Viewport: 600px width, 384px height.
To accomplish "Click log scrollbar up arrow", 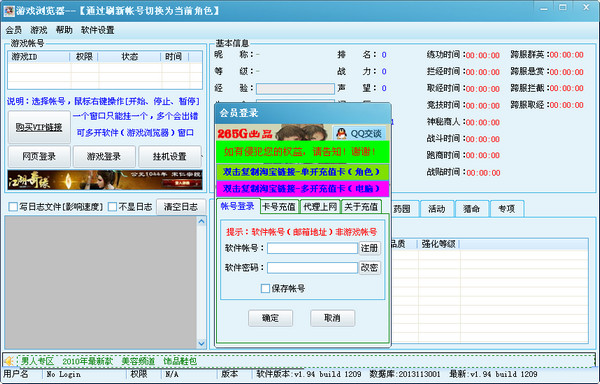I will 202,221.
